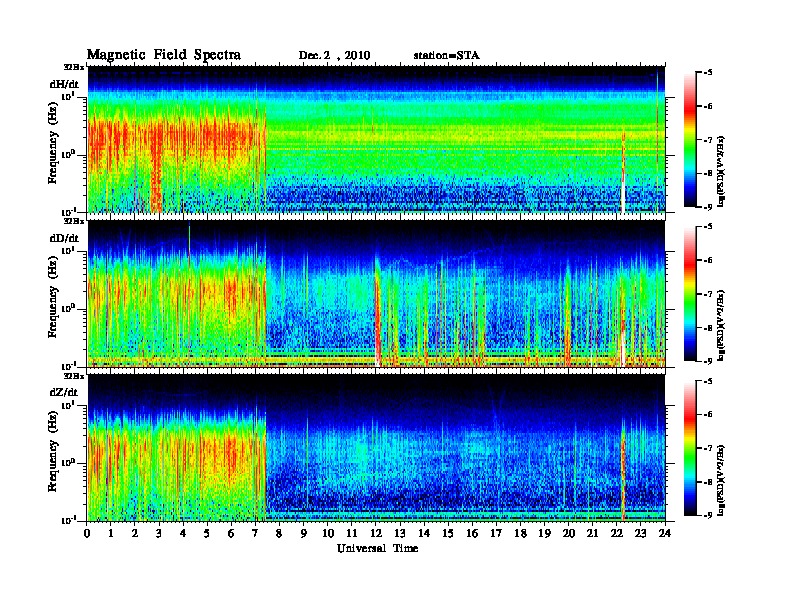Click hour "15" on Universal Time axis

tap(448, 533)
